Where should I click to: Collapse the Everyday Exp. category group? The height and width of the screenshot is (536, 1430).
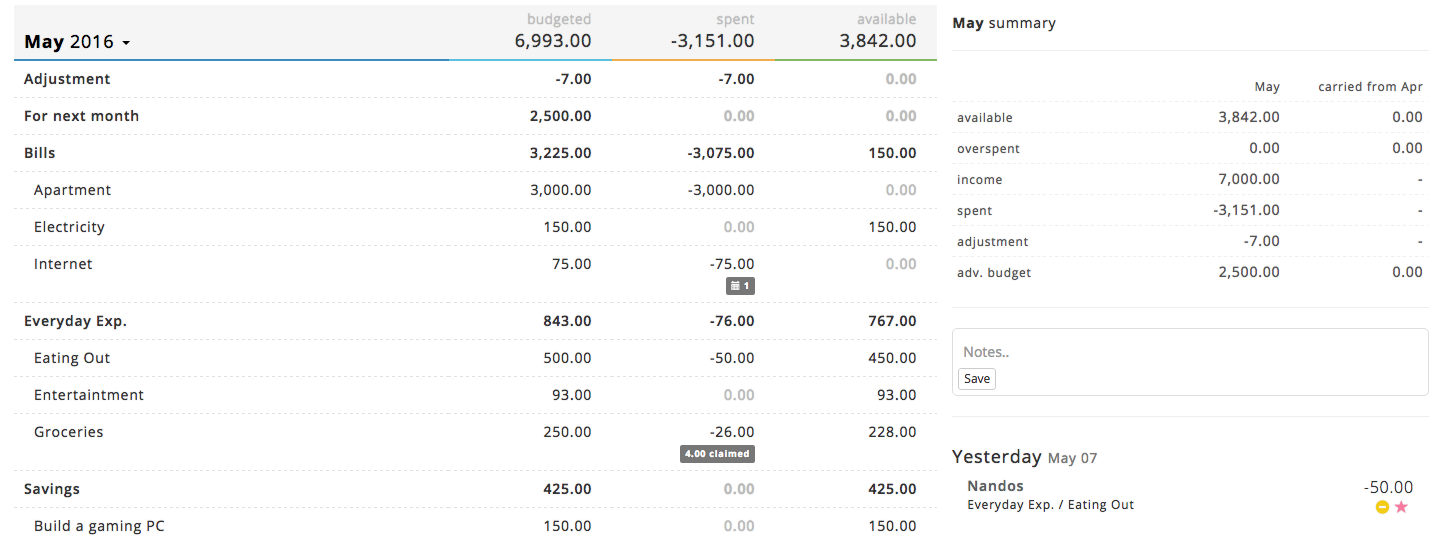[75, 321]
